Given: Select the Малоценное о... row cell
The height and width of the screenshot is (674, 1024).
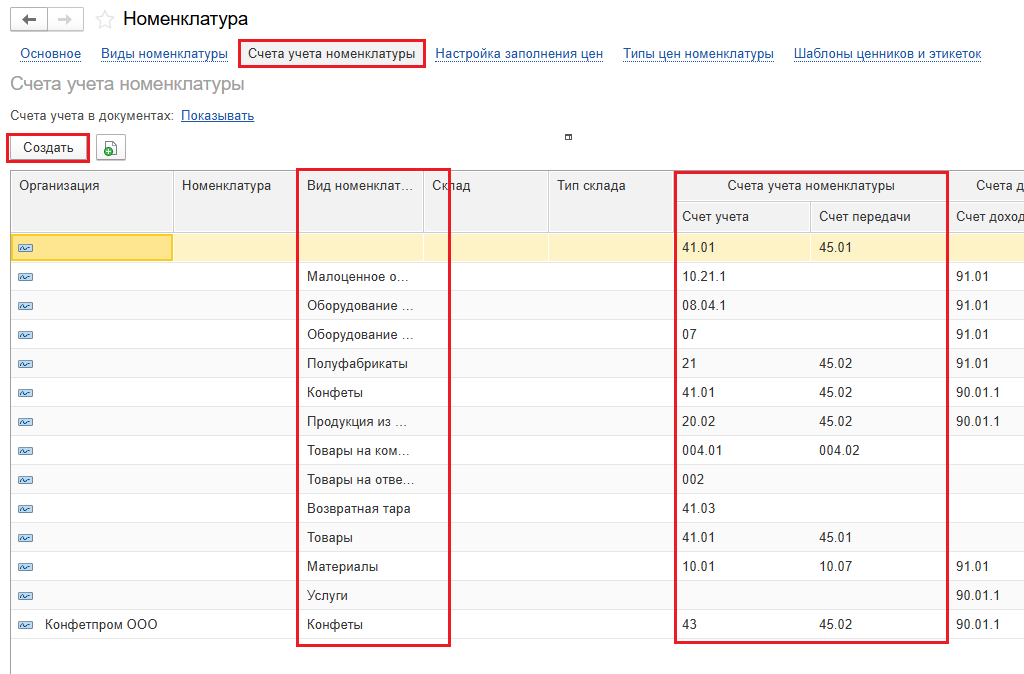Looking at the screenshot, I should click(x=361, y=277).
